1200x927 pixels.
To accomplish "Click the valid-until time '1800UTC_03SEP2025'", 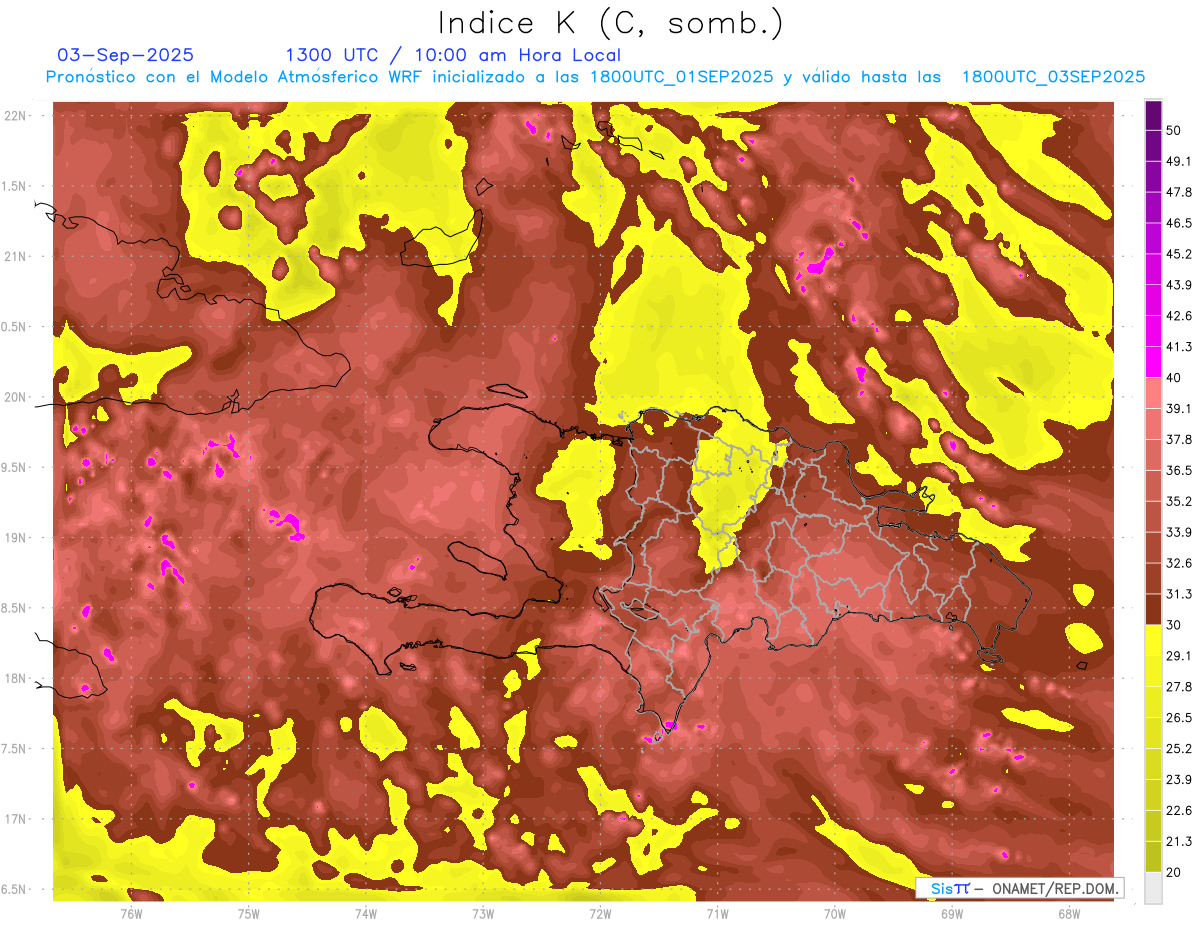I will pyautogui.click(x=1053, y=77).
